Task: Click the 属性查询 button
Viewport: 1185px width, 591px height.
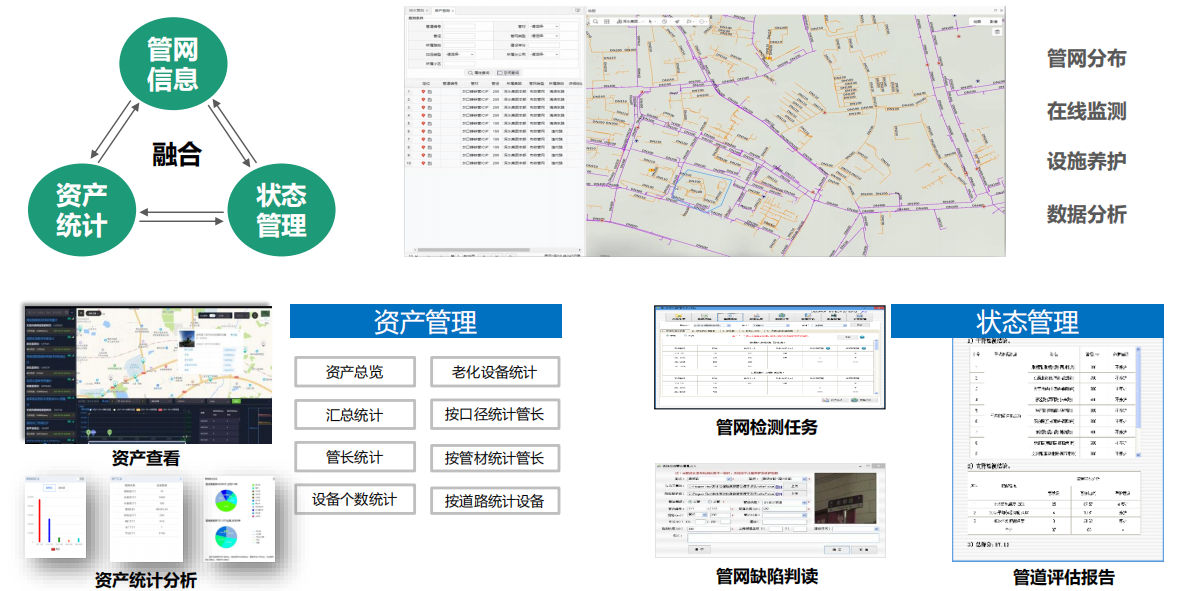Action: pos(476,72)
